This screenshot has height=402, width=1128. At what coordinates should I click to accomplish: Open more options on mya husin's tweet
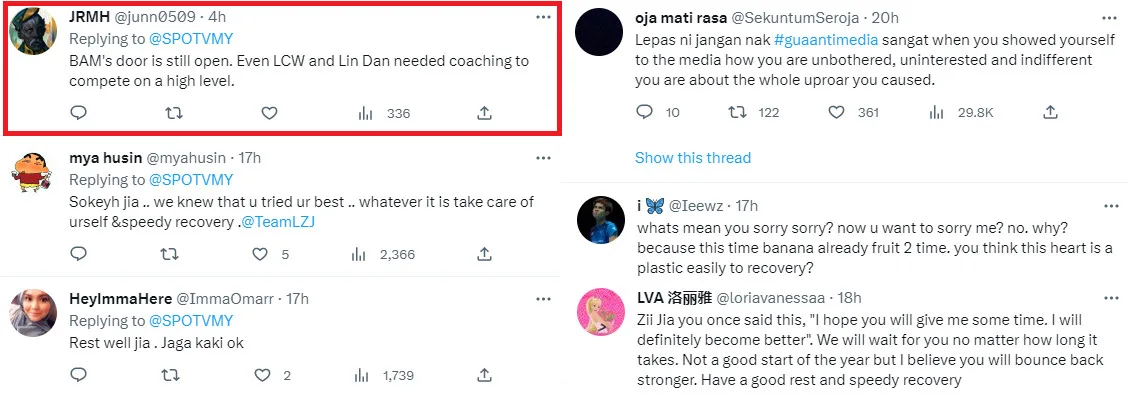pos(543,158)
